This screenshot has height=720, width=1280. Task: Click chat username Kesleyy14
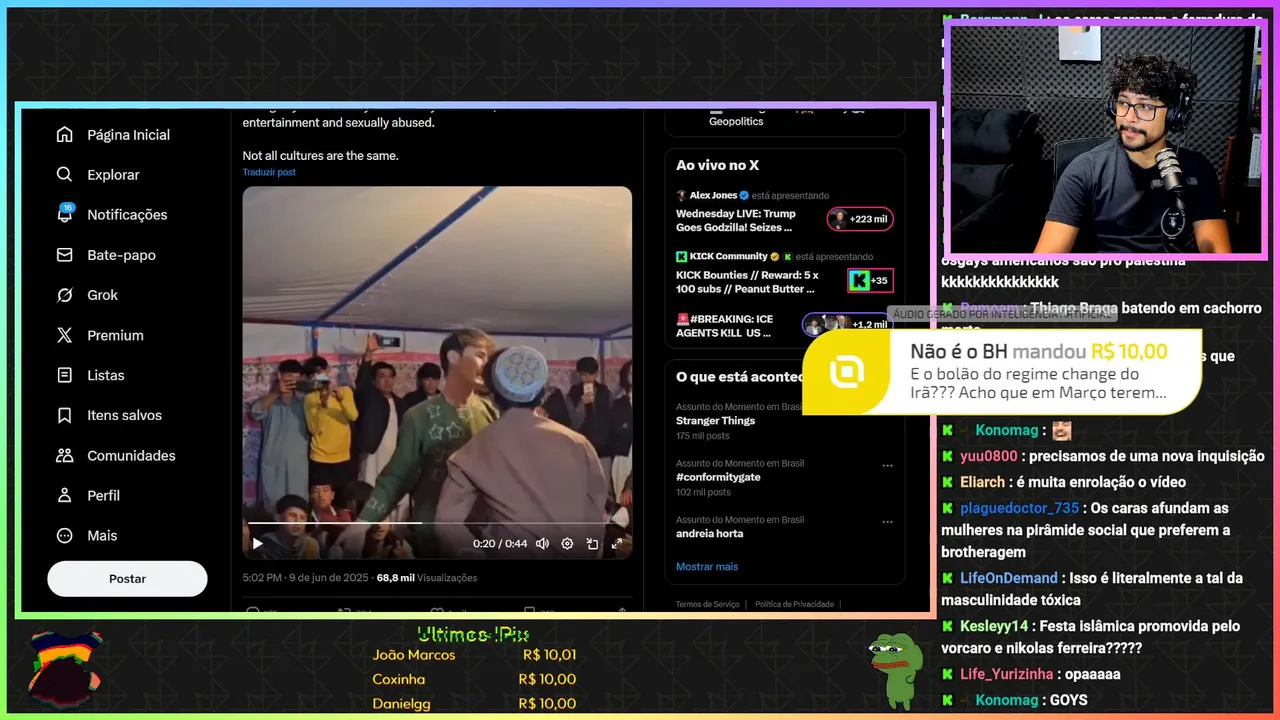[x=994, y=626]
